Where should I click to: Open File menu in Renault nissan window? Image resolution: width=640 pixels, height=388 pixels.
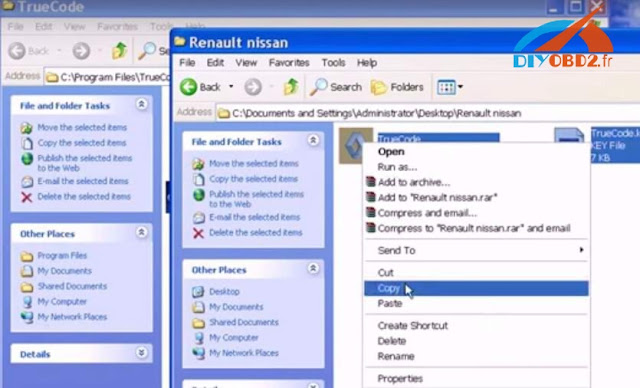click(x=187, y=63)
